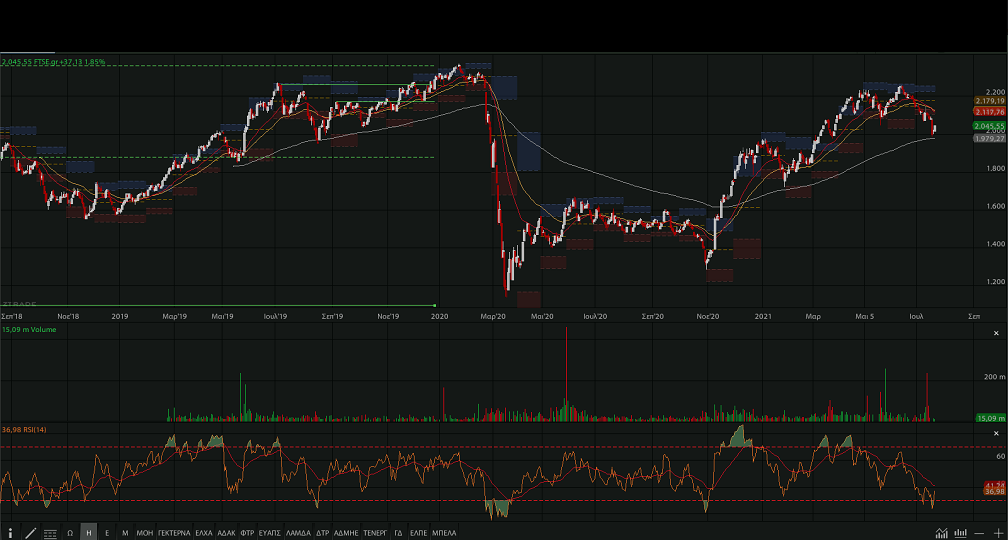Open the dashed grid lines tool
Viewport: 1008px width, 540px height.
click(50, 533)
